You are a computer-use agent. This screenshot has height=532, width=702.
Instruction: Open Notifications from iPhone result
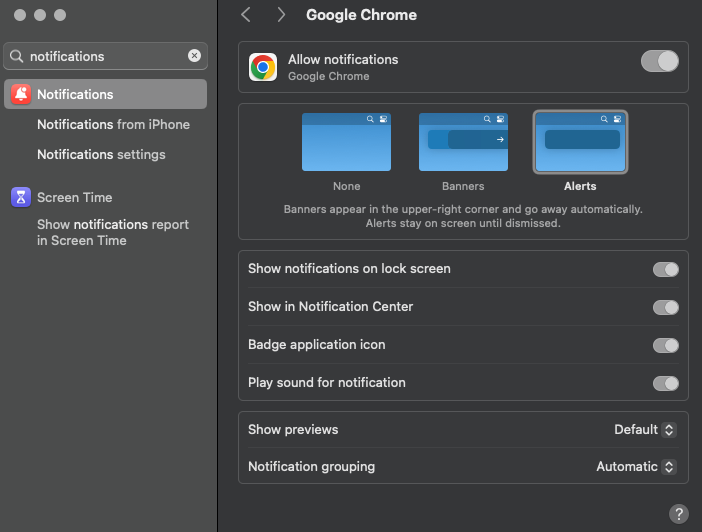[113, 124]
